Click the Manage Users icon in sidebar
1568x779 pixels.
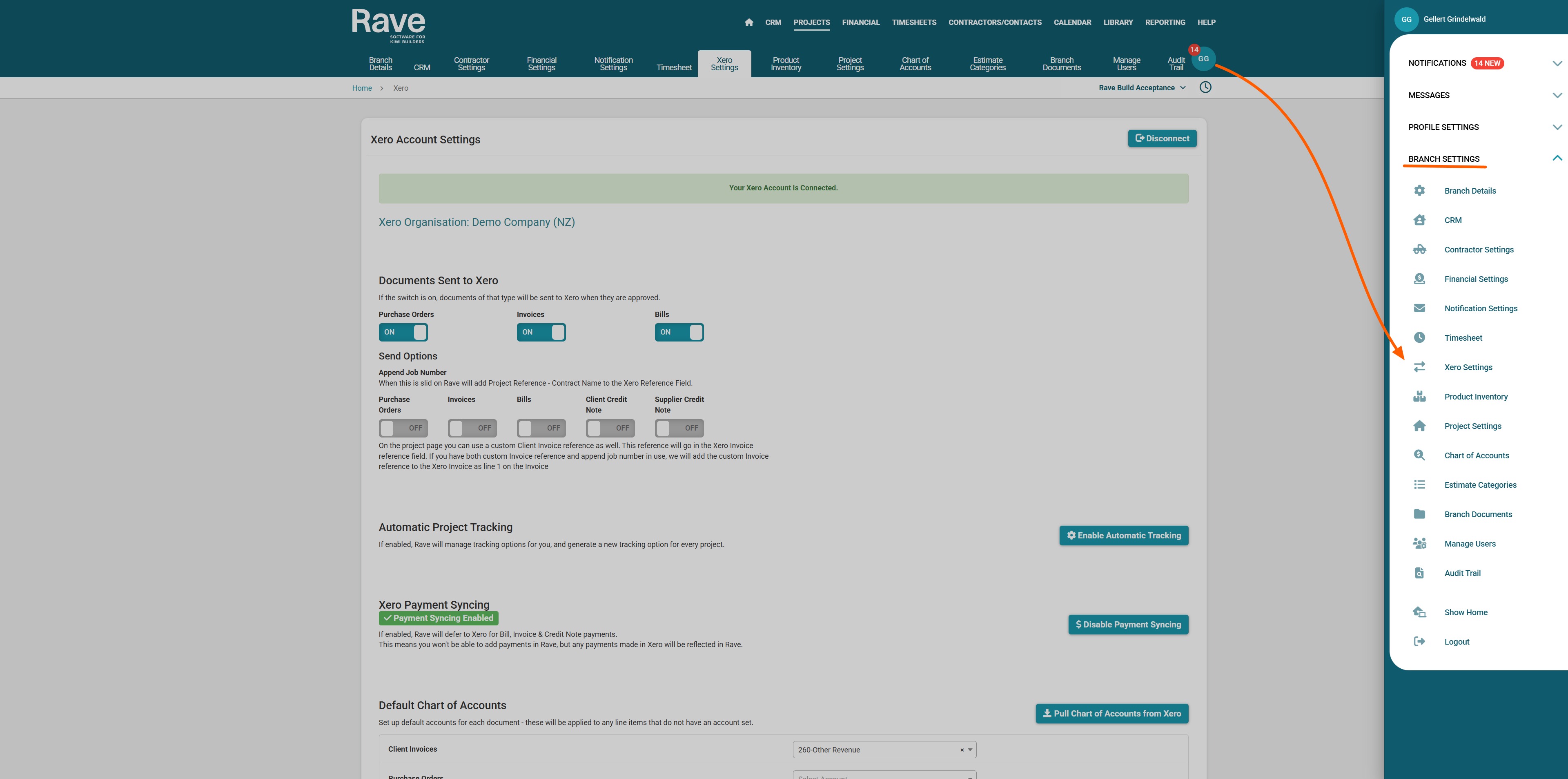(x=1419, y=543)
